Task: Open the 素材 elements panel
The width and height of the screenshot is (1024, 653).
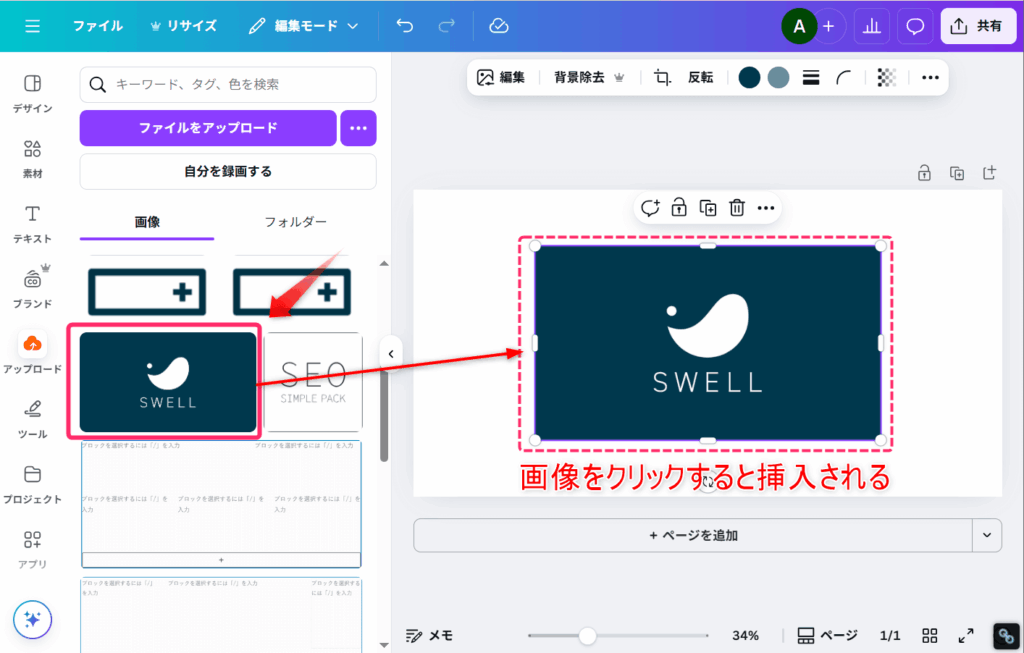Action: click(32, 159)
